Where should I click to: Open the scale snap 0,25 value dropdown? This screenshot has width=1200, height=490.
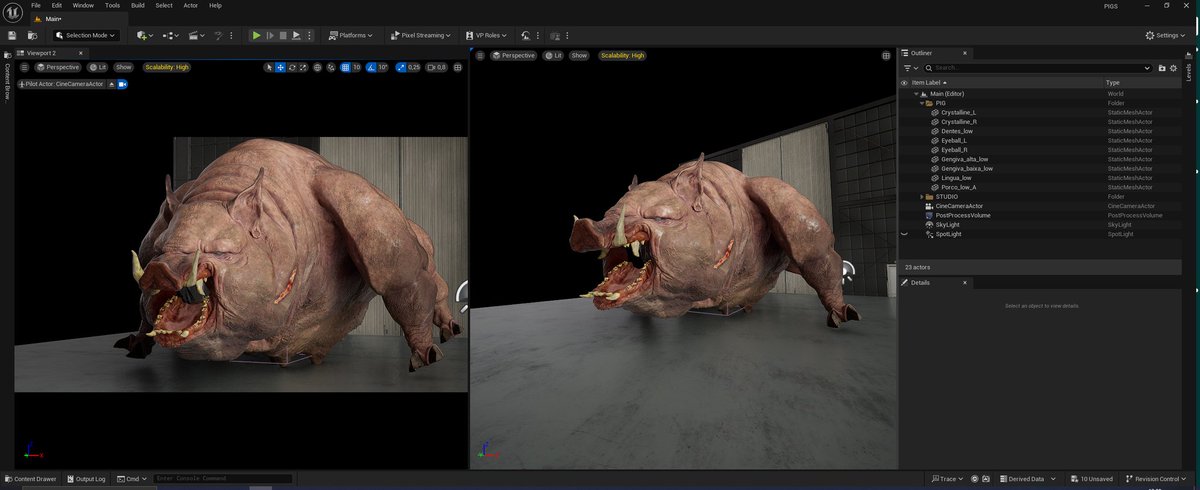414,67
